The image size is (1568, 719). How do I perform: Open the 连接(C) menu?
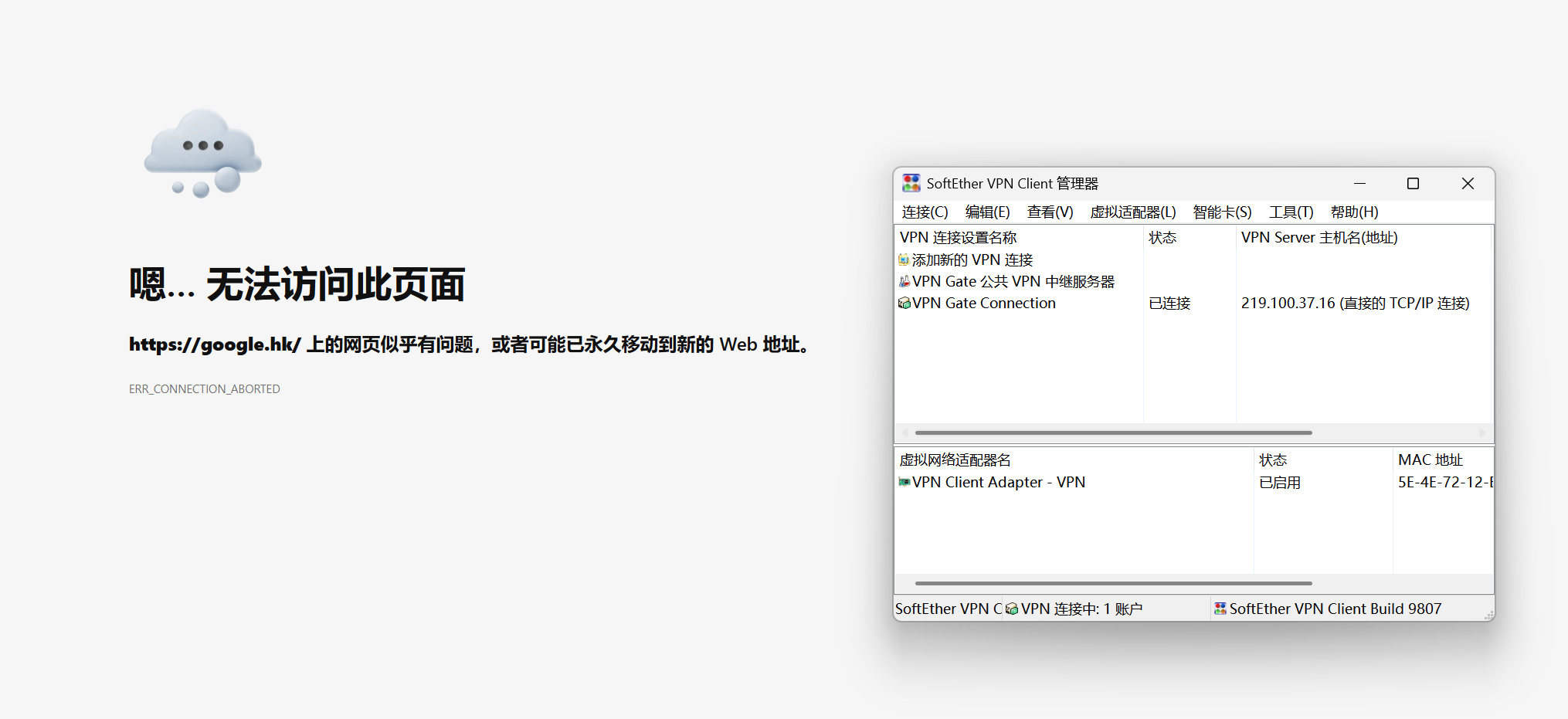925,212
